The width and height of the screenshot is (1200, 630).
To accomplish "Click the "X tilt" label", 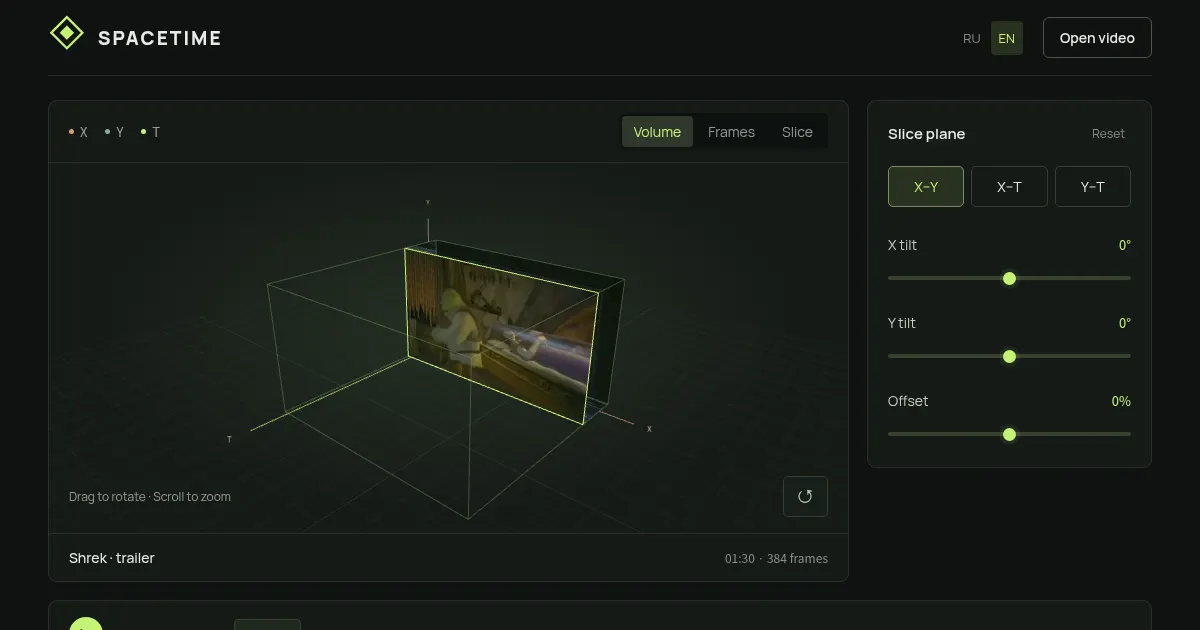I will tap(902, 245).
